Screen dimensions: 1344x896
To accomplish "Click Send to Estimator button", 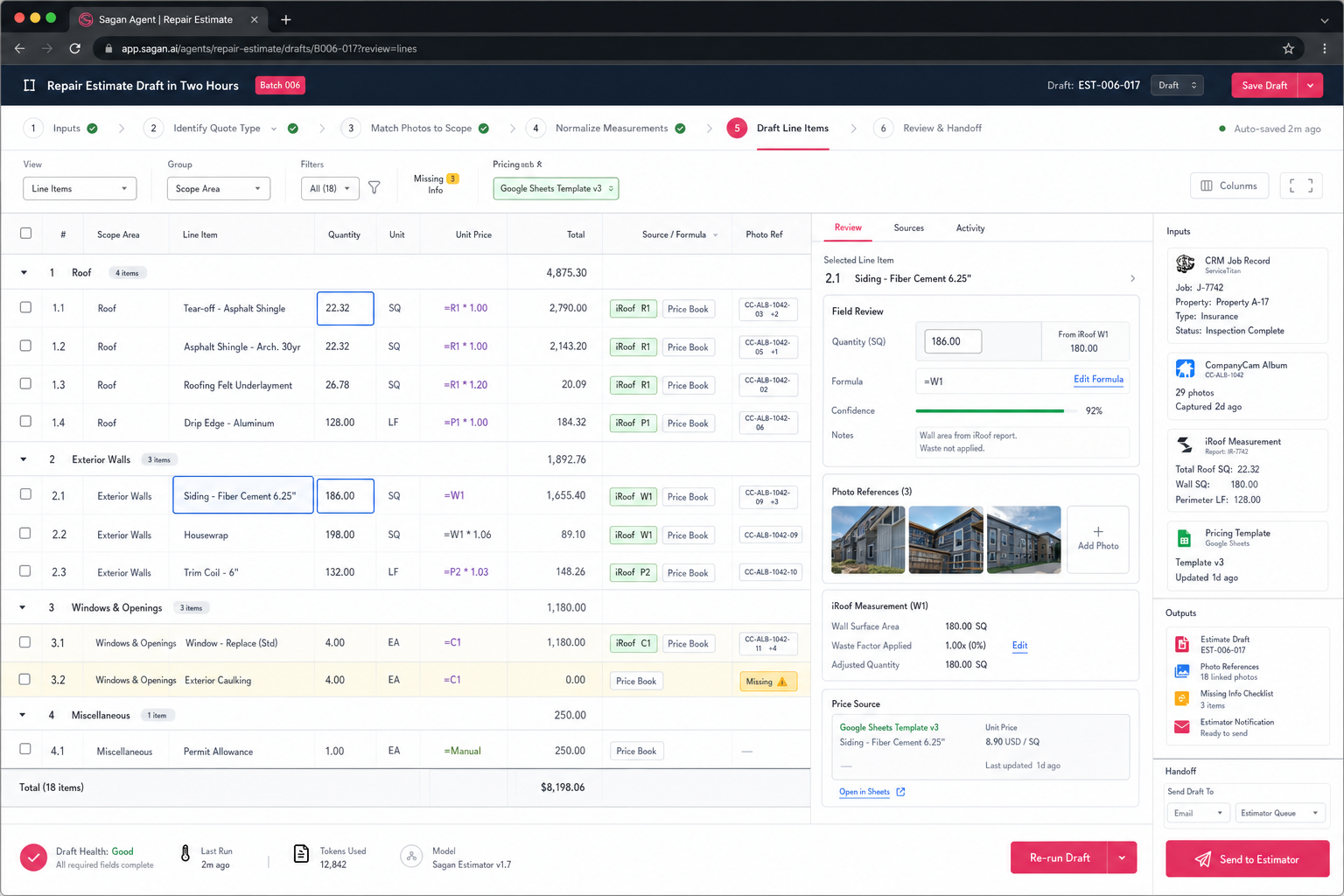I will pos(1247,859).
